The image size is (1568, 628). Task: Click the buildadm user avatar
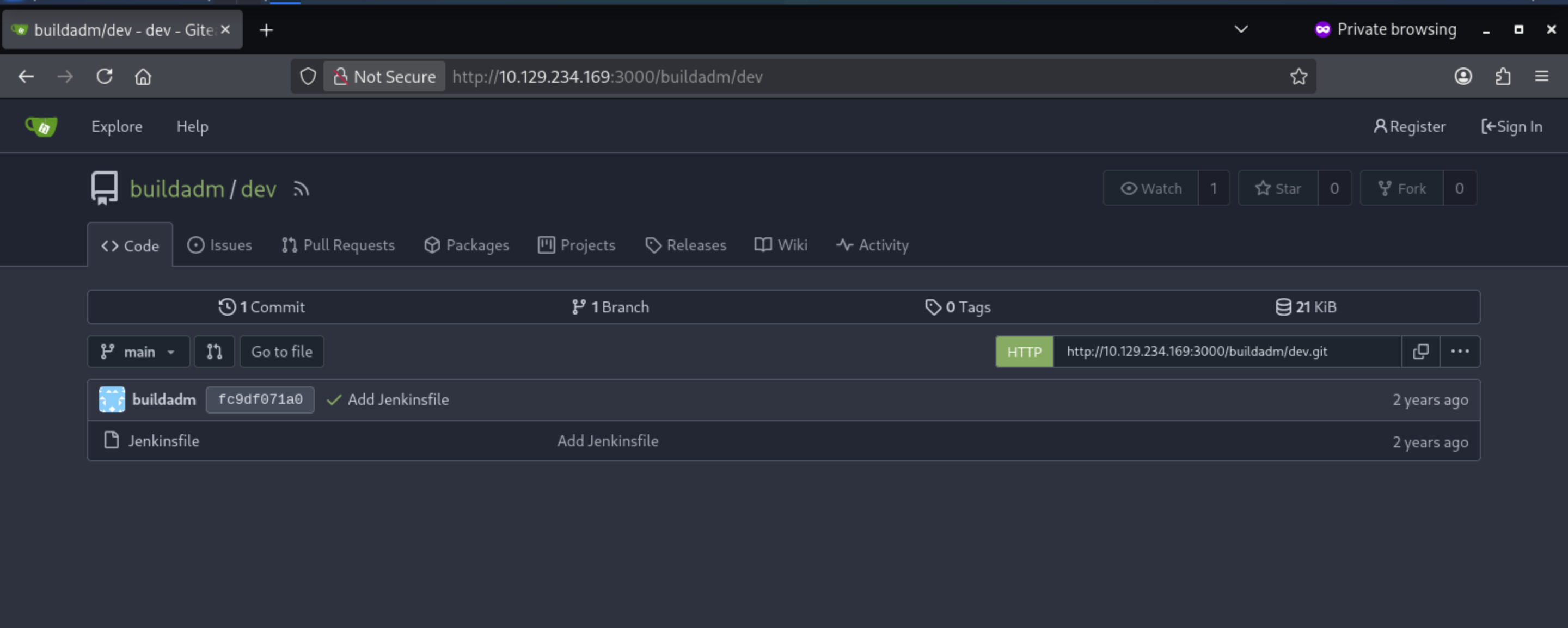(x=112, y=400)
